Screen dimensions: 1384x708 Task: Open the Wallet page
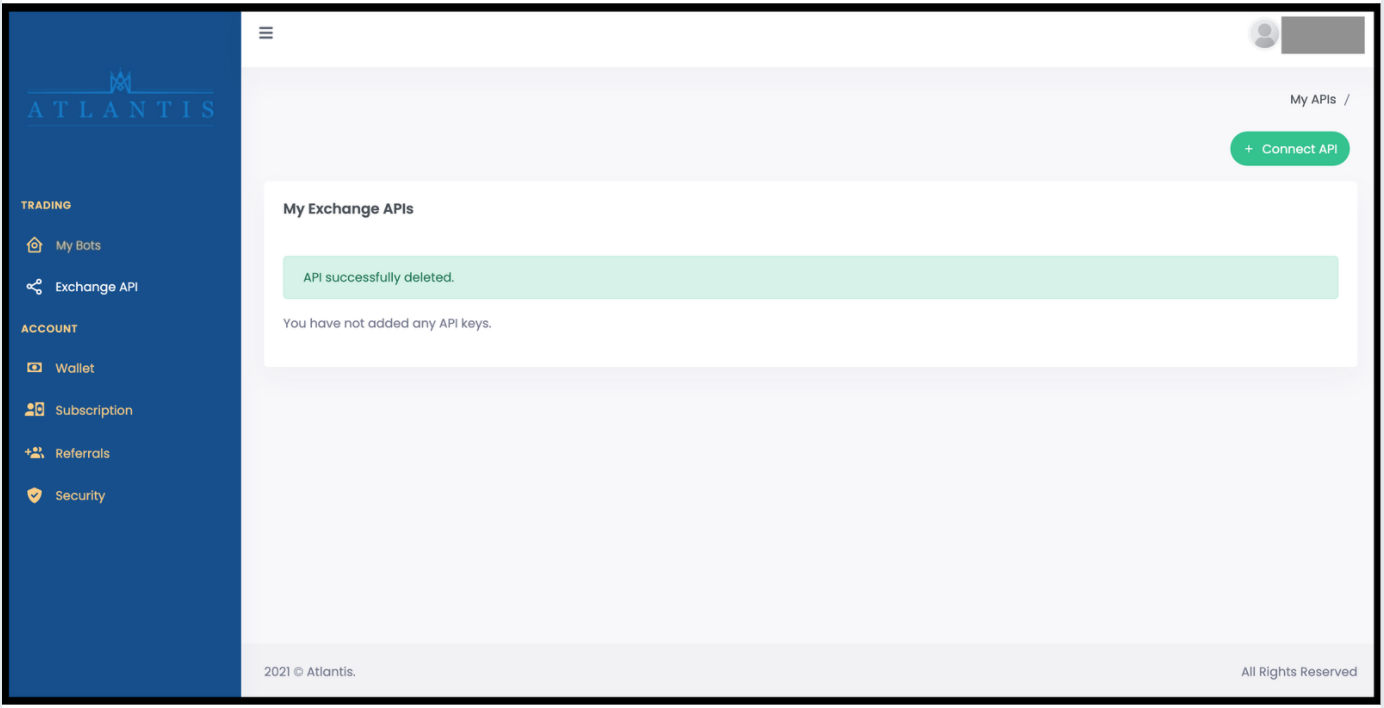75,368
